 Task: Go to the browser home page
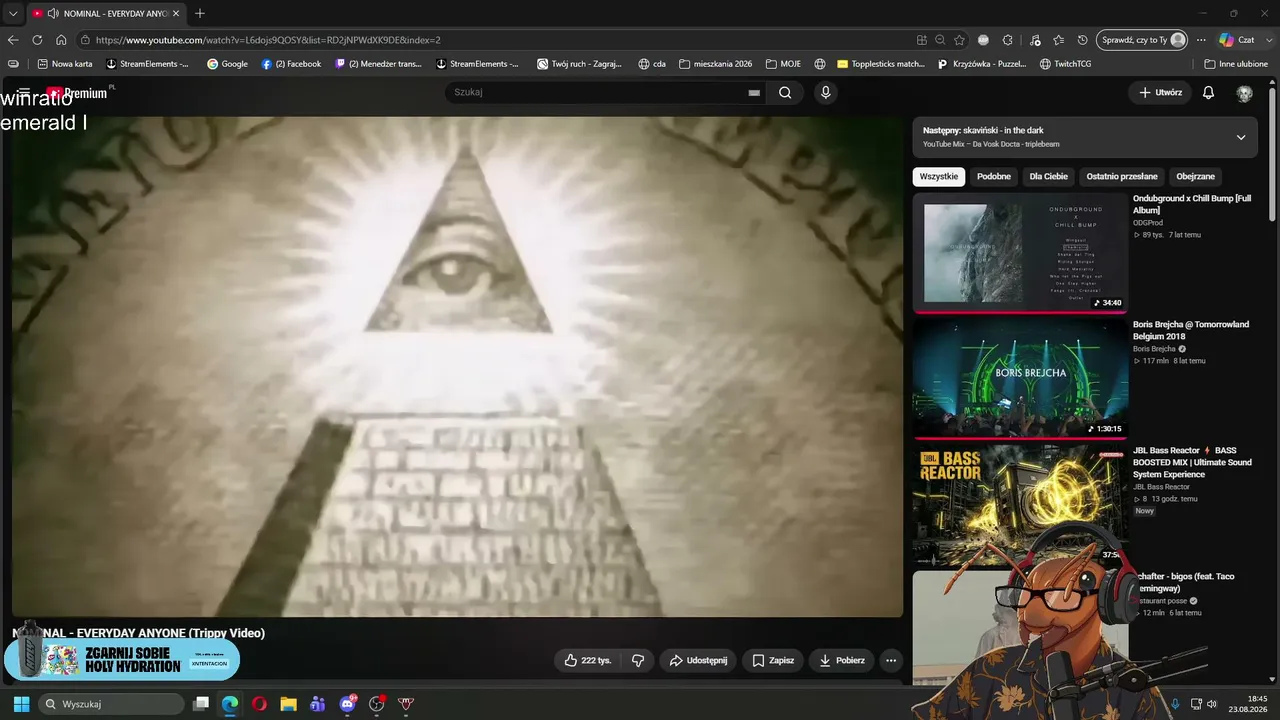(x=61, y=40)
